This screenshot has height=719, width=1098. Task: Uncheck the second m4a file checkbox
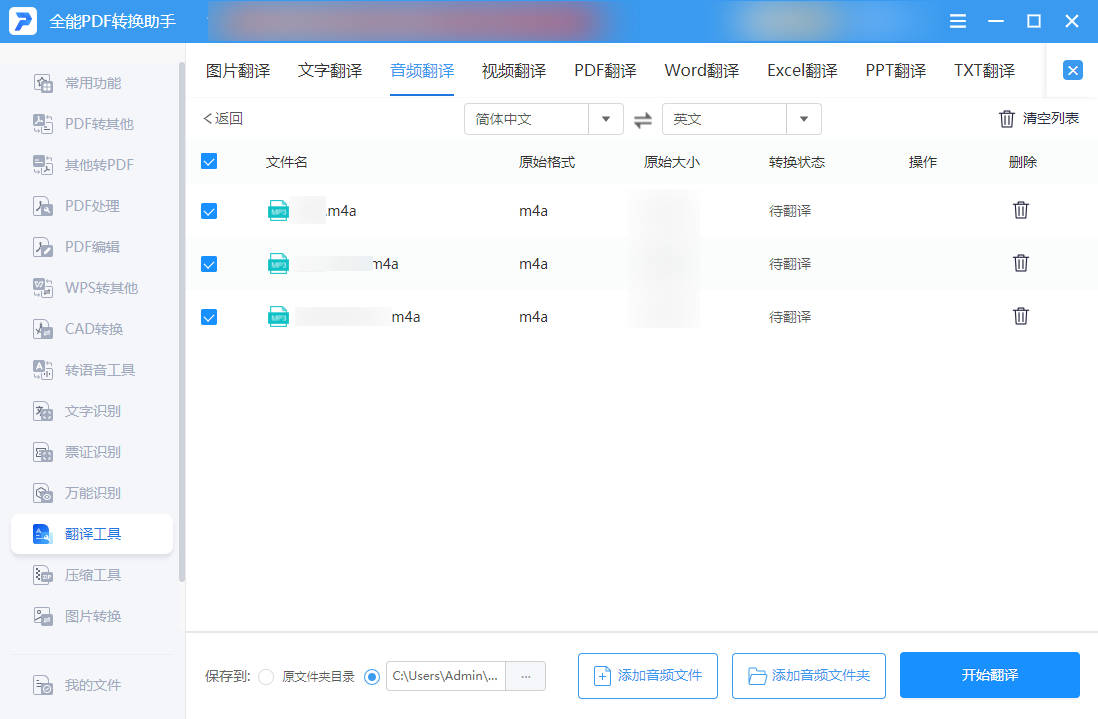click(209, 264)
